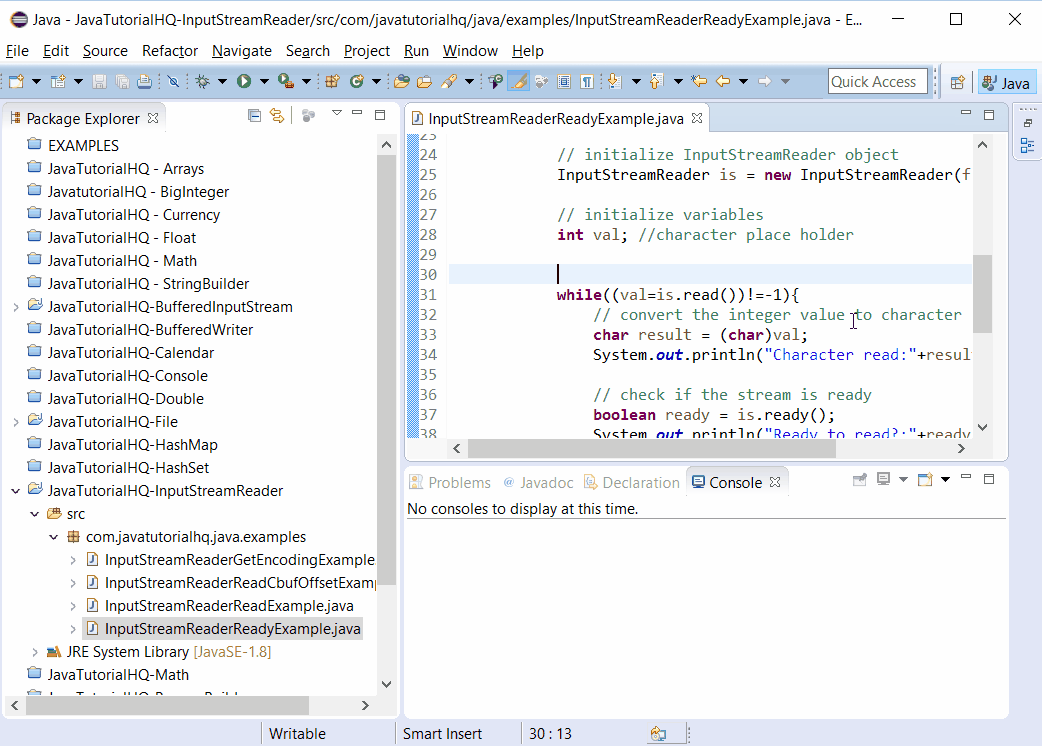Switch to the Java perspective button
The image size is (1042, 746).
point(1006,82)
